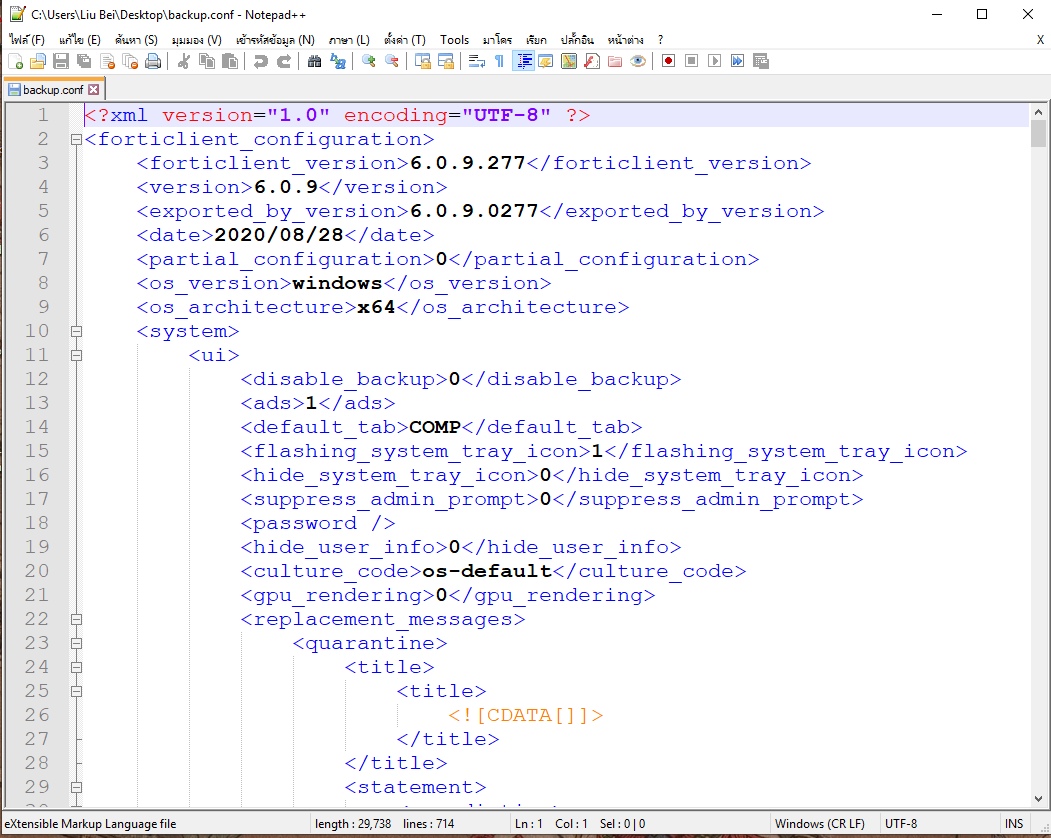1051x838 pixels.
Task: Click the vertical scrollbar down arrow
Action: tap(1038, 799)
